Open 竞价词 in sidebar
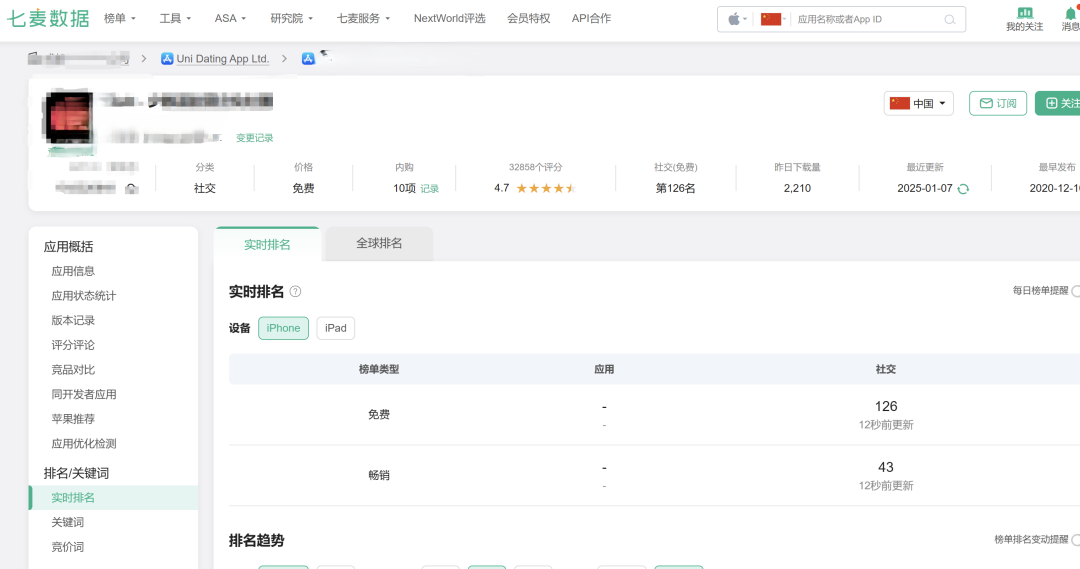 pyautogui.click(x=68, y=547)
